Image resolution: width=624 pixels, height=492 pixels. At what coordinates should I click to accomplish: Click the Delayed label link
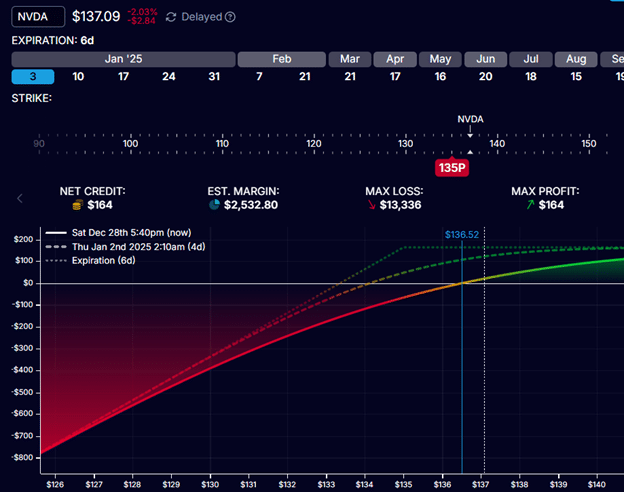coord(201,17)
